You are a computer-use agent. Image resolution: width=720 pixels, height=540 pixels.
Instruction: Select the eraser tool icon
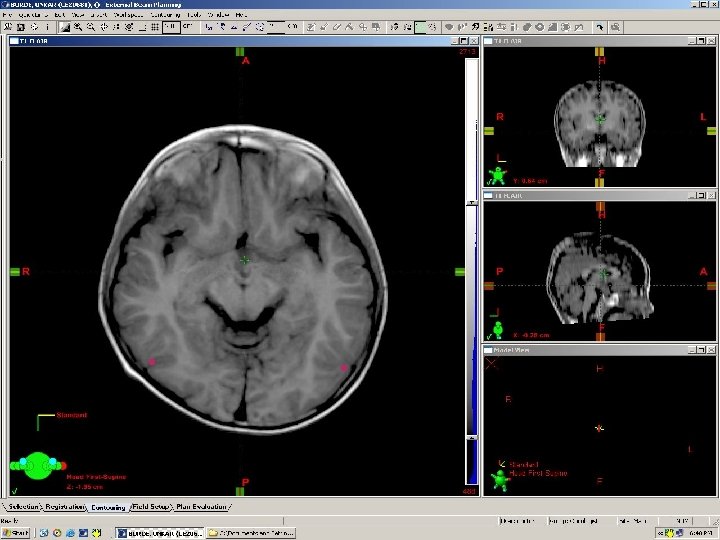(337, 27)
